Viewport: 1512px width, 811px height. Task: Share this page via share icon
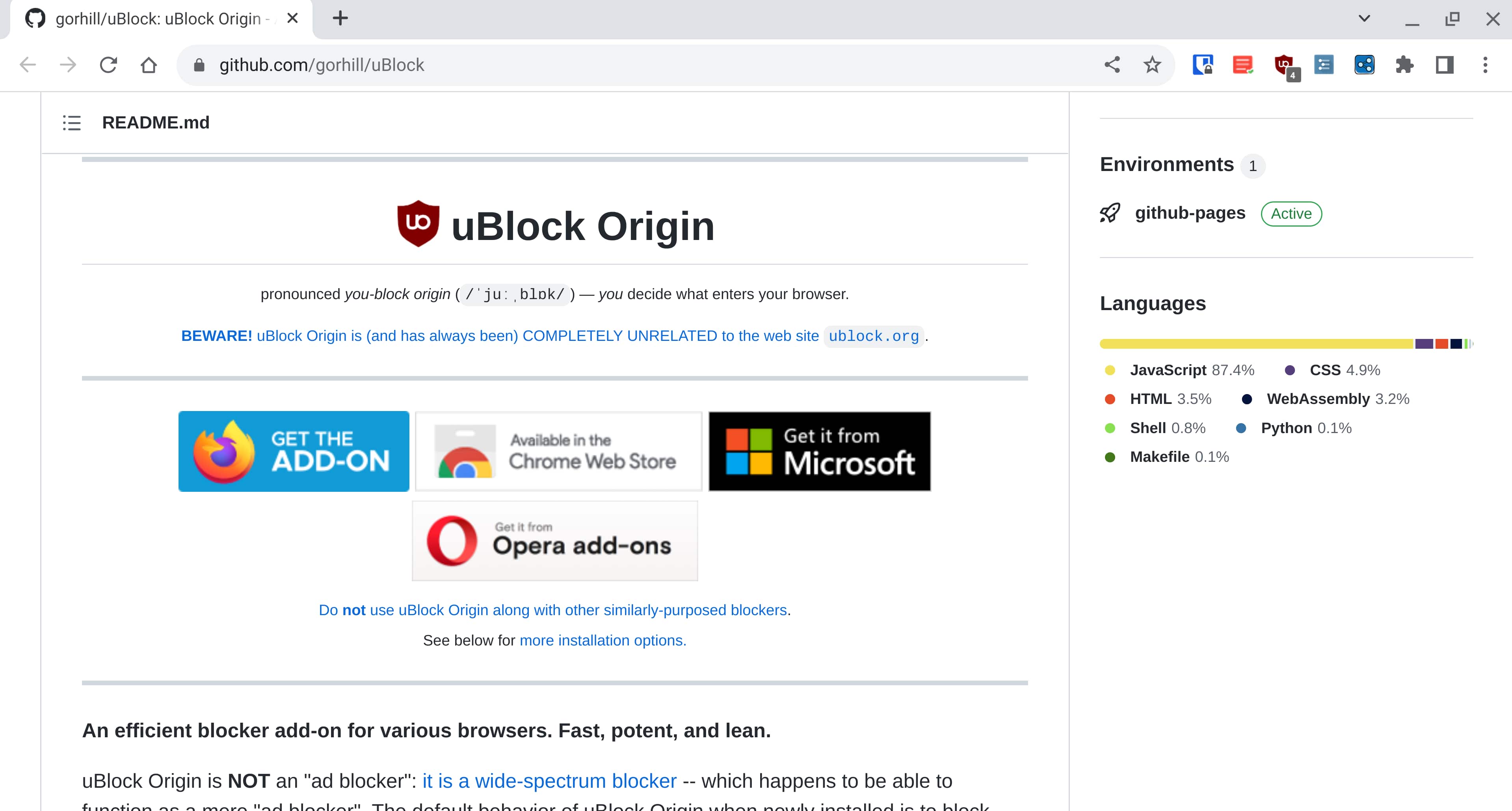pyautogui.click(x=1112, y=65)
